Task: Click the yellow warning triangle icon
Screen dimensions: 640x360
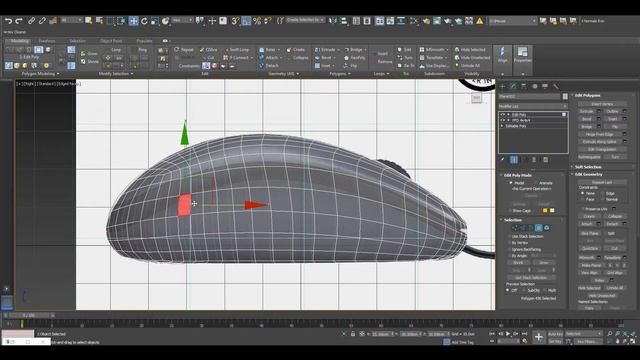Action: [x=480, y=20]
